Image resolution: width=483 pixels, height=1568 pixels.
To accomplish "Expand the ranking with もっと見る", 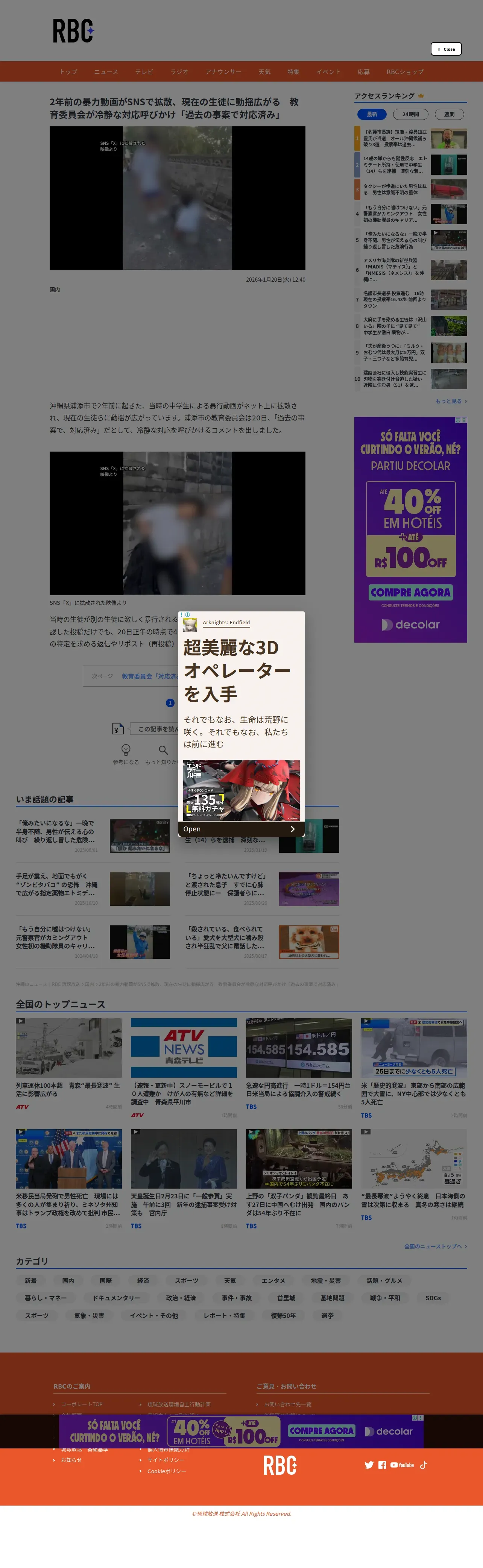I will coord(451,401).
